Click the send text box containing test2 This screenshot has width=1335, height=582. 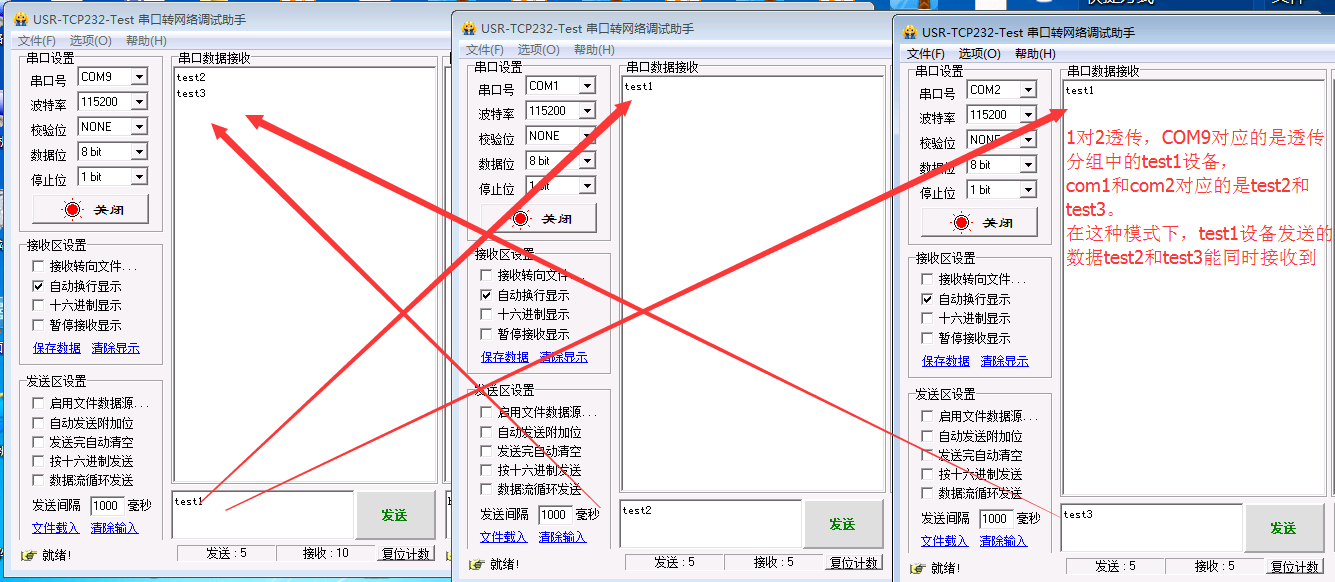point(711,524)
